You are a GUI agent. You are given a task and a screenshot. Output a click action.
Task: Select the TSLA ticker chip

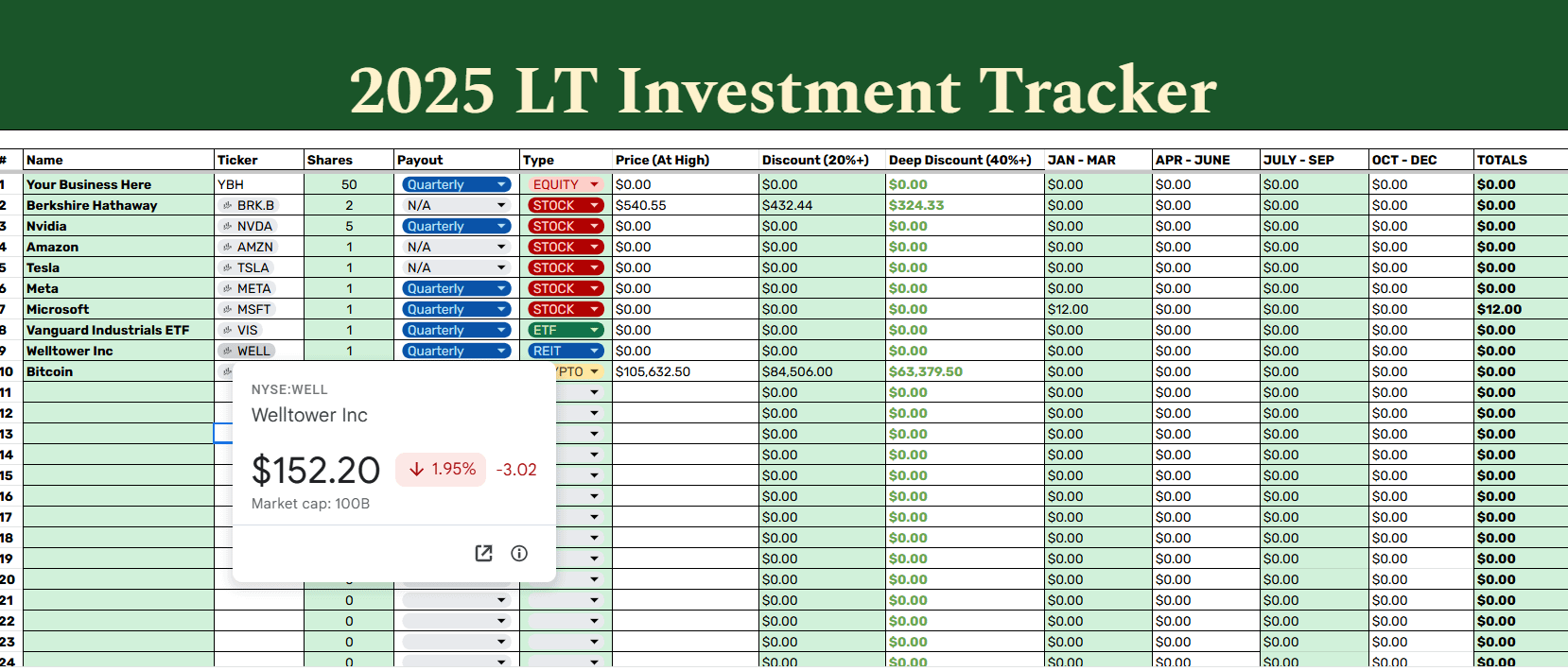point(246,267)
